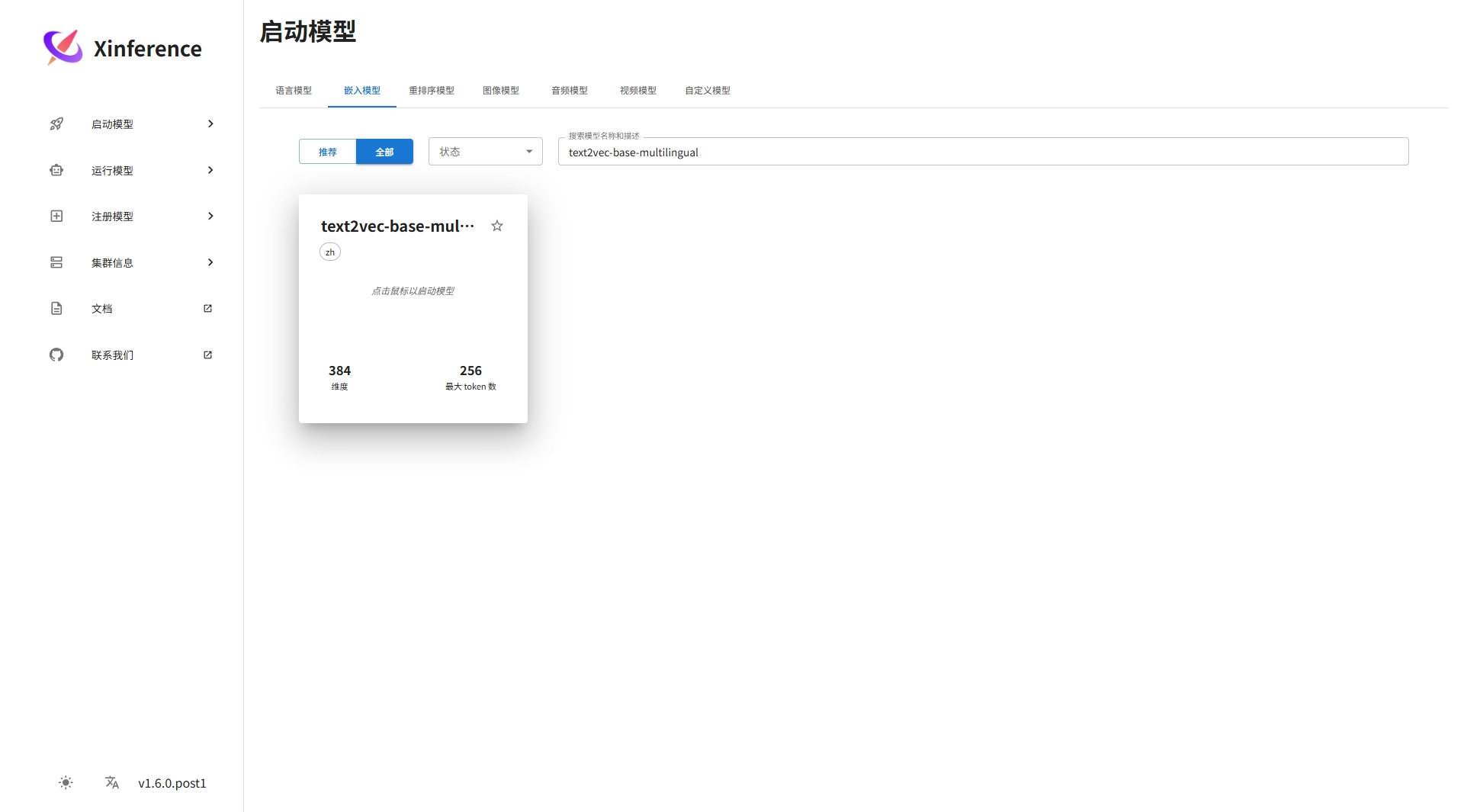This screenshot has width=1464, height=812.
Task: Select the 全部 filter button
Action: click(384, 152)
